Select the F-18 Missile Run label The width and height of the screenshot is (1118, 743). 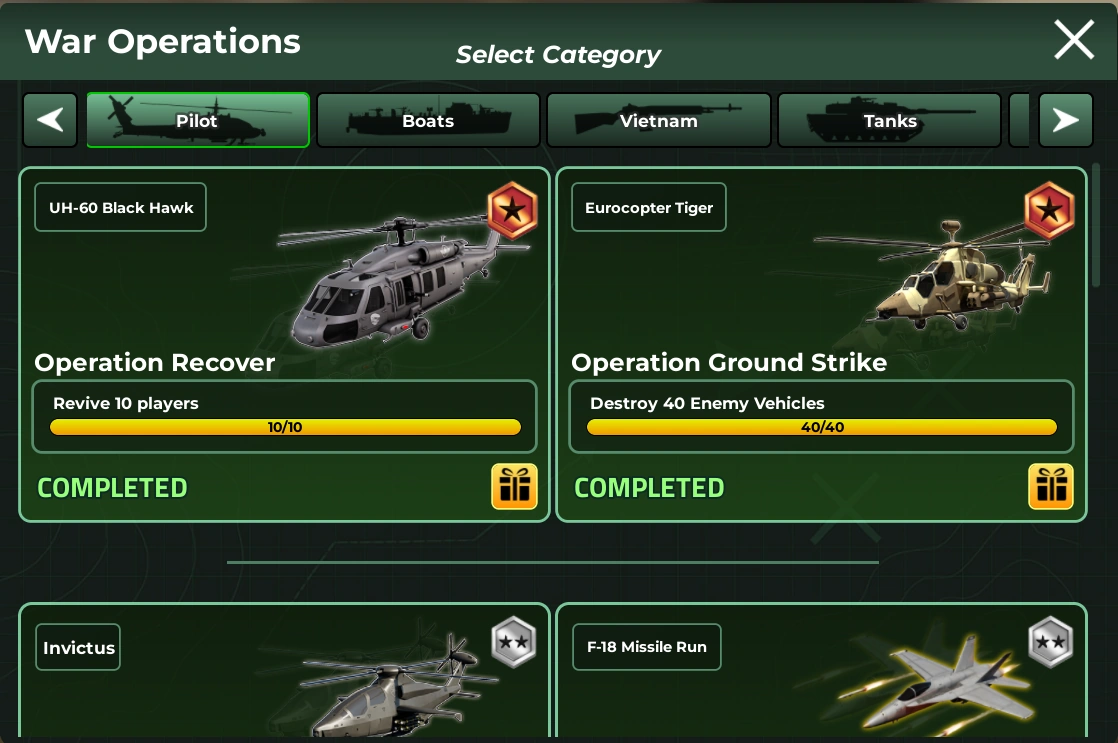(647, 647)
